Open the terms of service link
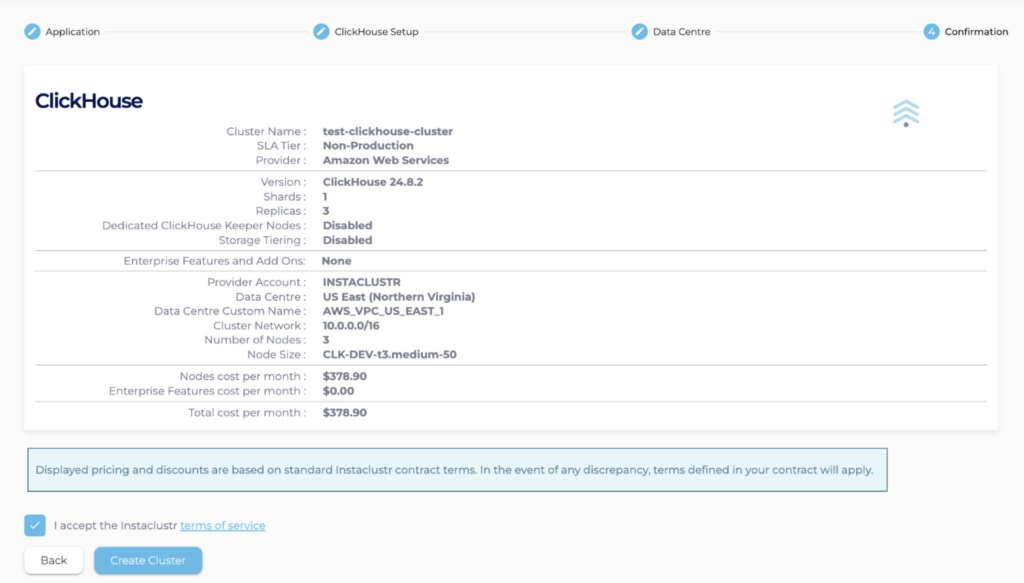This screenshot has height=583, width=1024. pos(222,526)
